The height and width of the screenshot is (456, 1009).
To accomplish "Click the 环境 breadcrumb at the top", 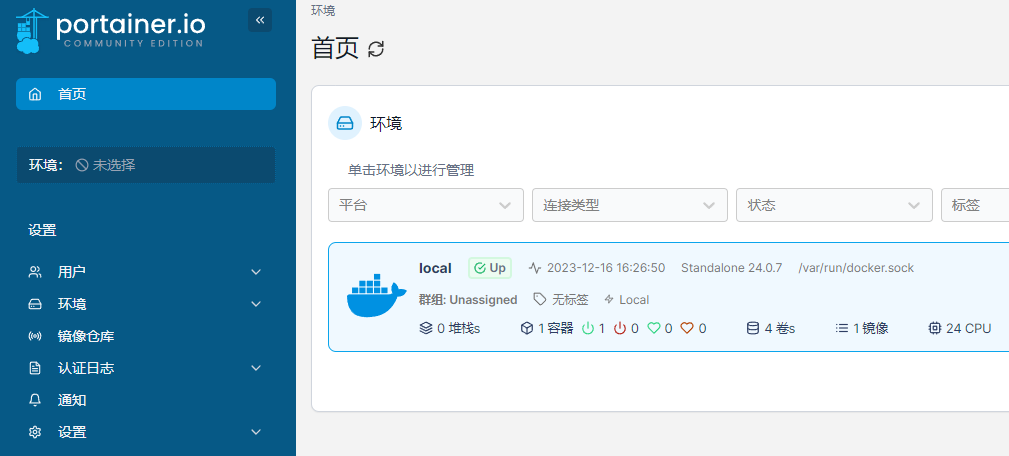I will click(323, 11).
